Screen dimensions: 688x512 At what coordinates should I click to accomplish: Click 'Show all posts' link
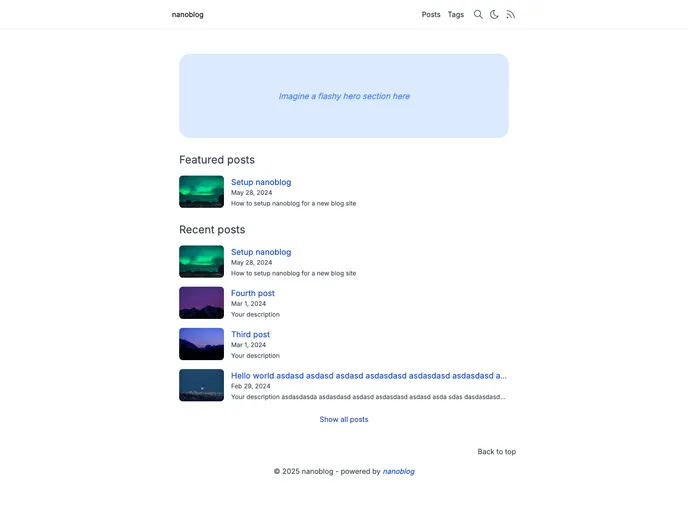(344, 419)
